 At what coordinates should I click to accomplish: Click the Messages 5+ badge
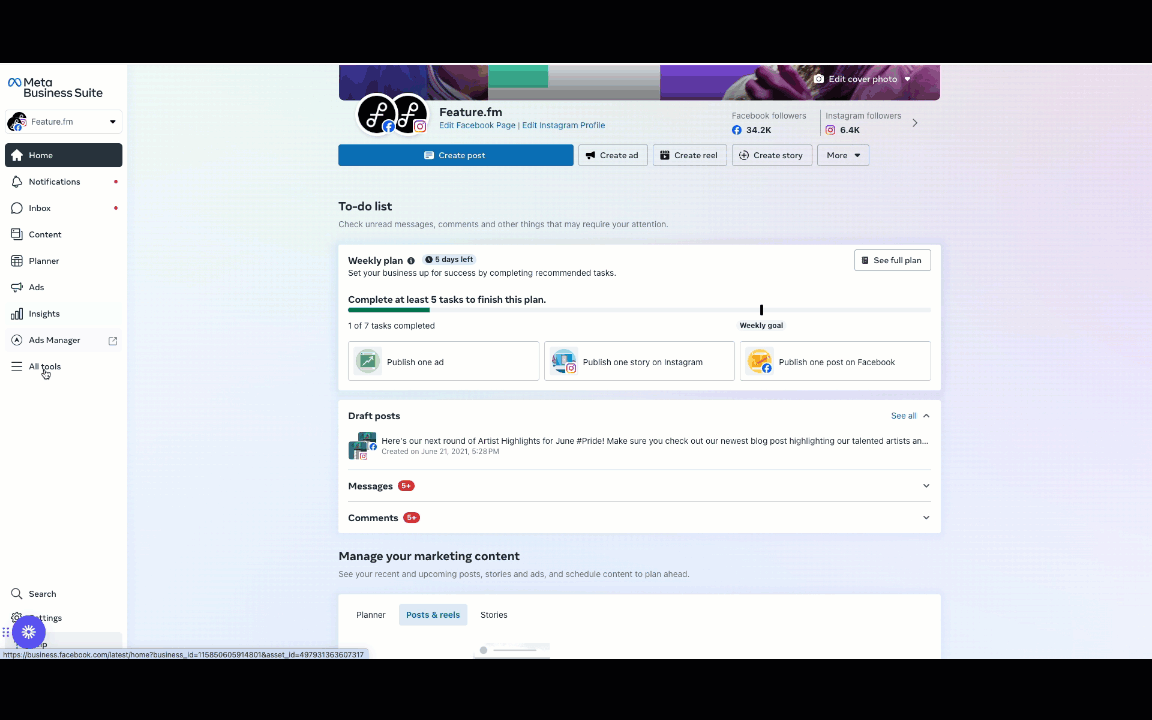(406, 486)
